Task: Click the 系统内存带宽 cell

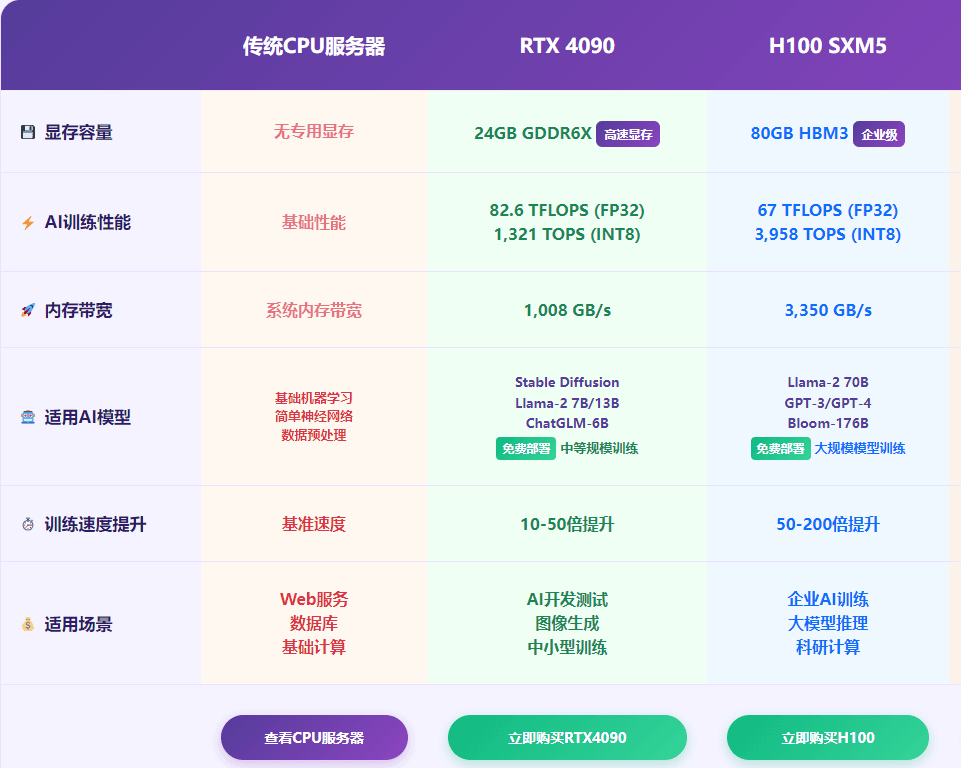Action: coord(314,310)
